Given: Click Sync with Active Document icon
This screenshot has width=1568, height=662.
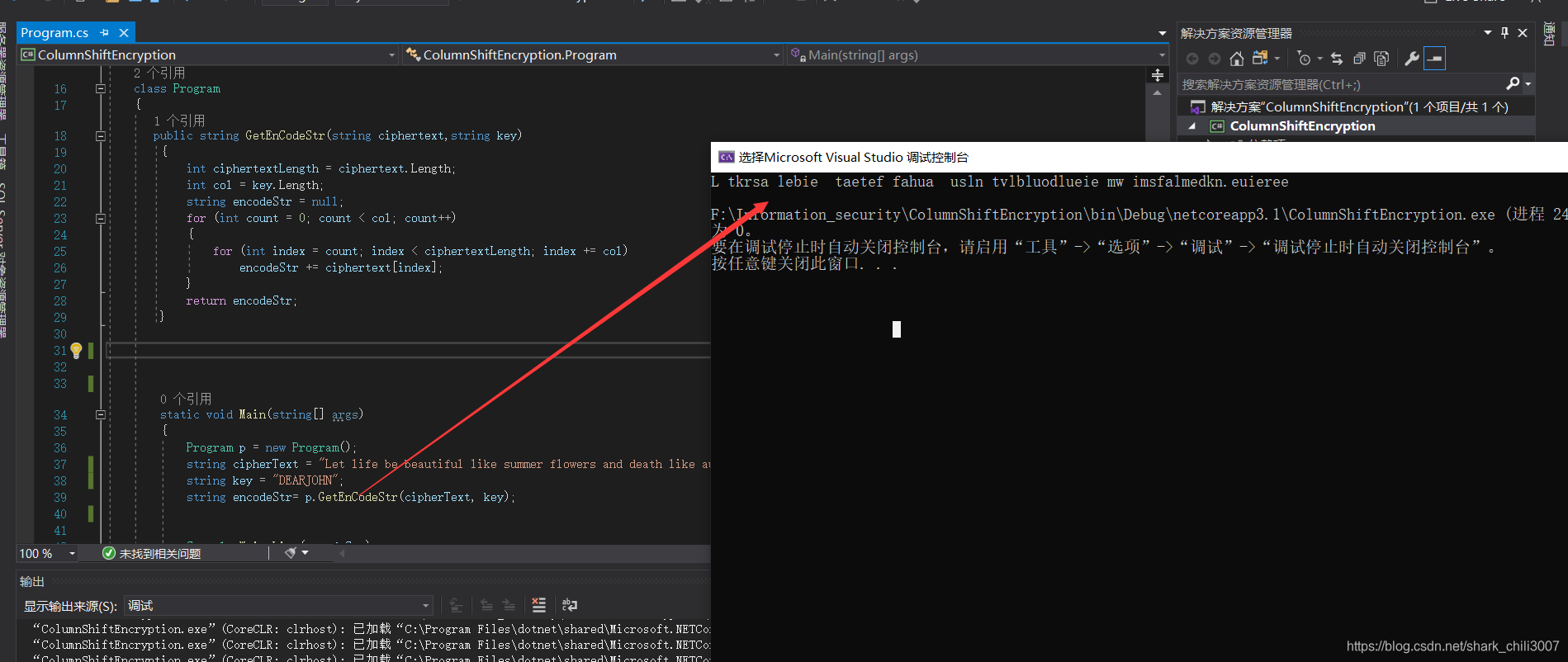Looking at the screenshot, I should click(x=1337, y=59).
